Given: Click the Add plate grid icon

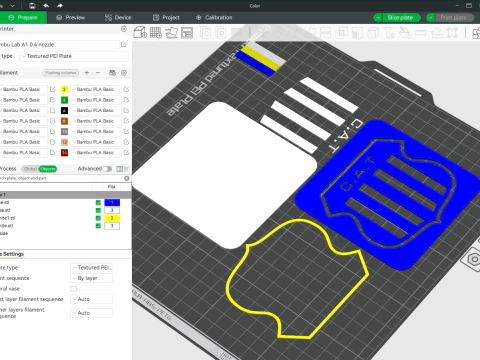Looking at the screenshot, I should pyautogui.click(x=156, y=33).
